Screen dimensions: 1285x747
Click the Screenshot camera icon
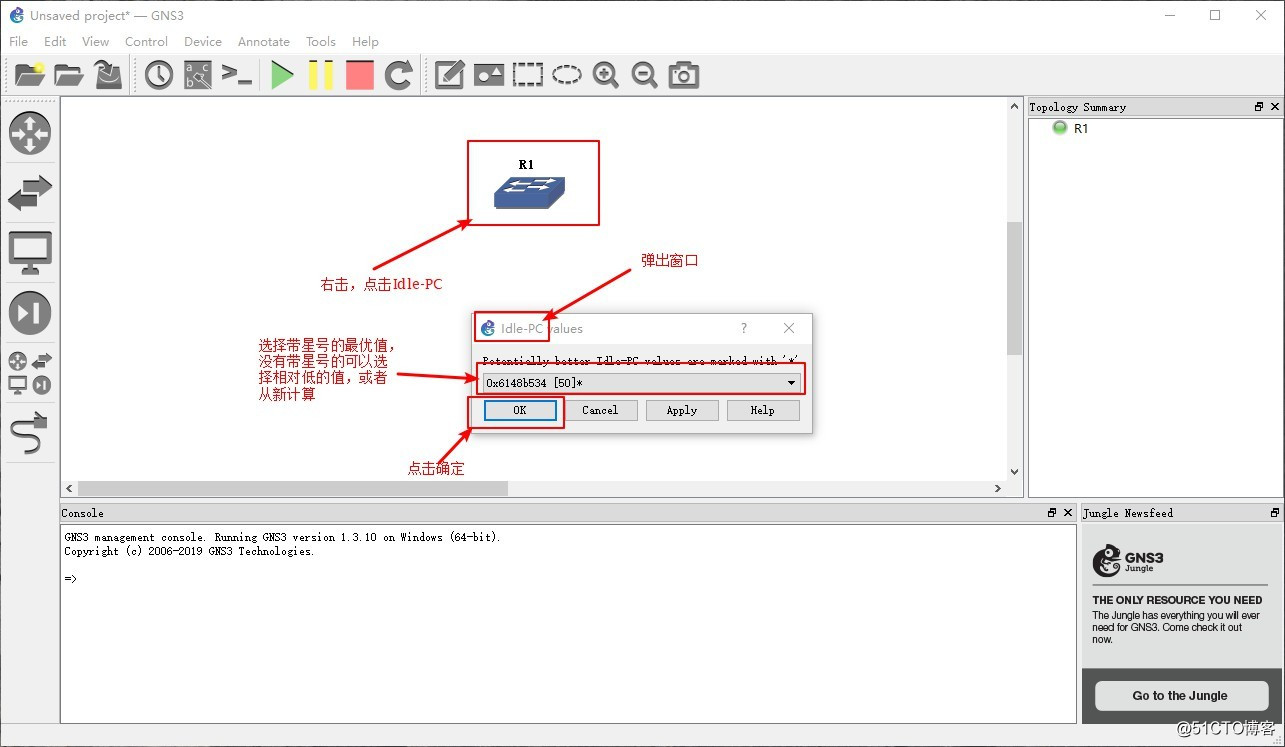pyautogui.click(x=684, y=75)
